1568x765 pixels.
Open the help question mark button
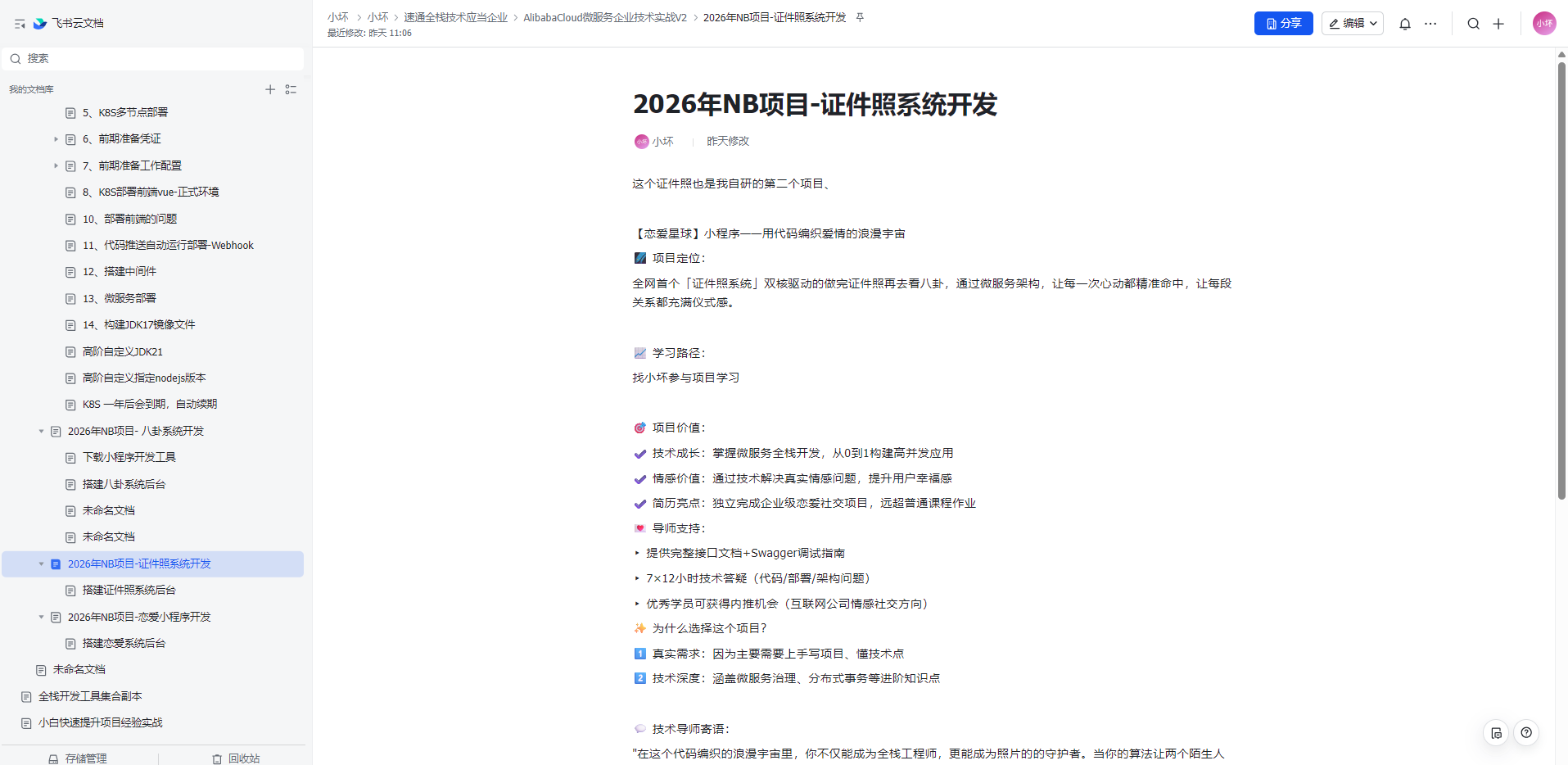coord(1526,732)
